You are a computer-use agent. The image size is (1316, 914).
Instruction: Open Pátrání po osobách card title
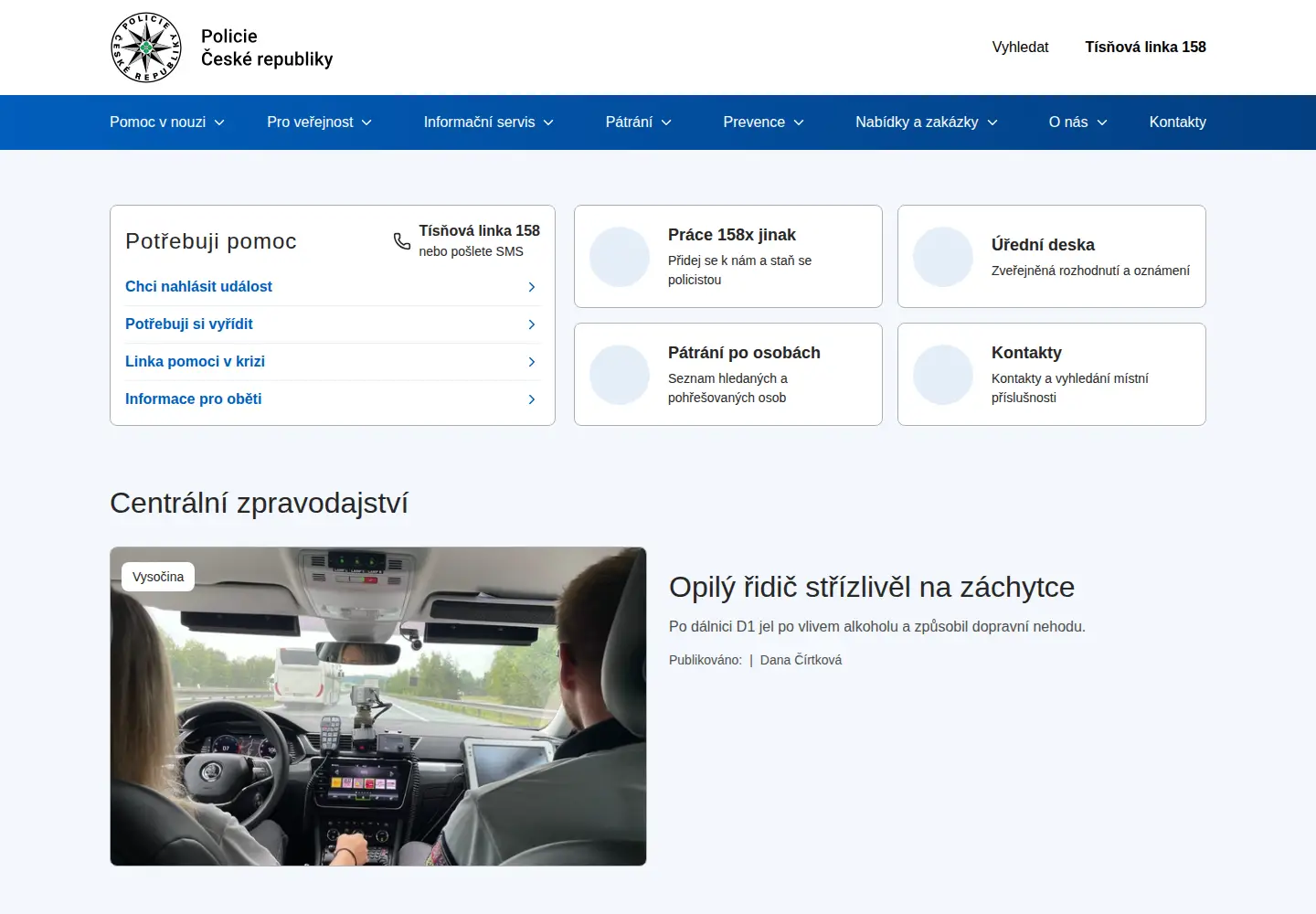(744, 353)
